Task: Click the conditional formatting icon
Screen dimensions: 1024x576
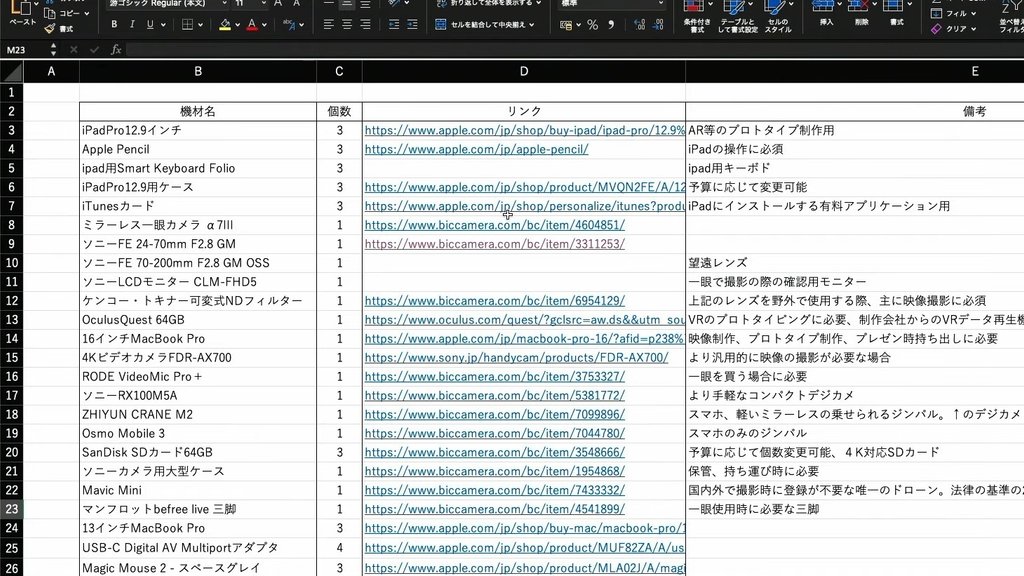Action: point(696,16)
